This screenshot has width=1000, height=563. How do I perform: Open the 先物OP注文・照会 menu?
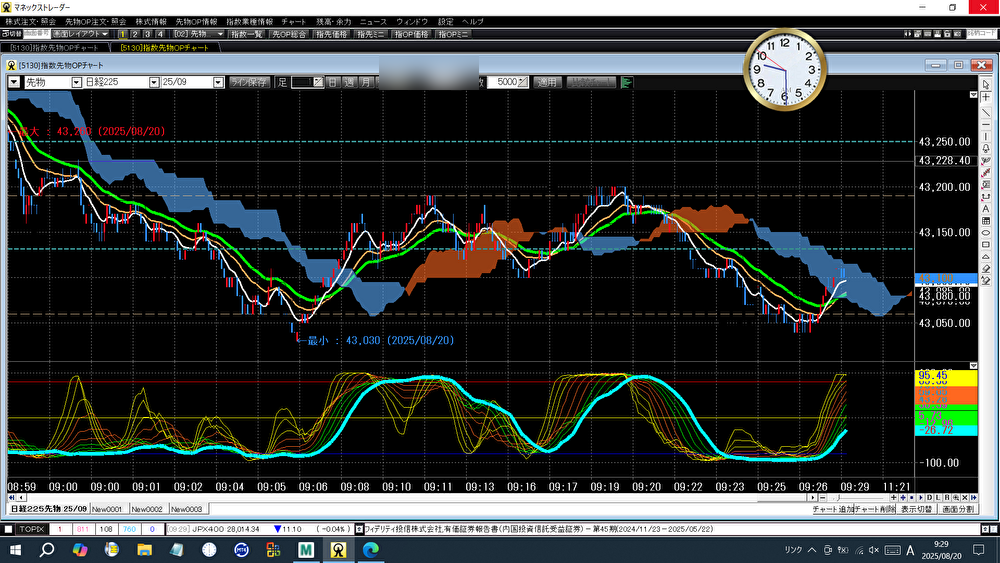[96, 22]
